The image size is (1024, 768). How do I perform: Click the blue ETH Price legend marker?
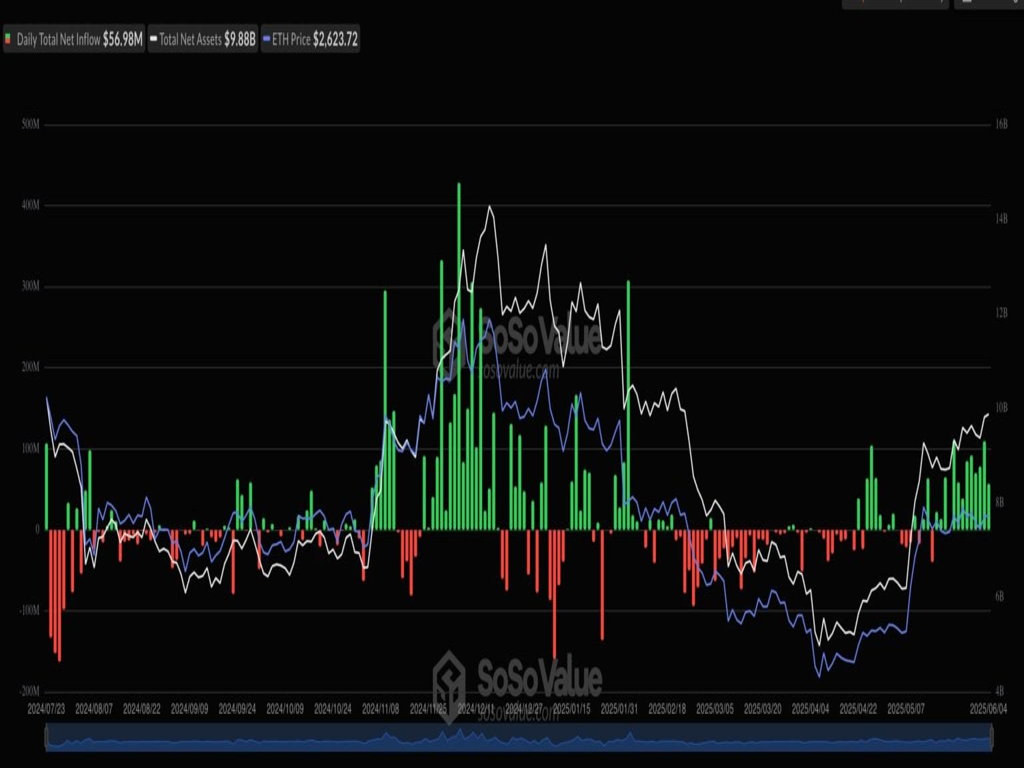(x=266, y=40)
